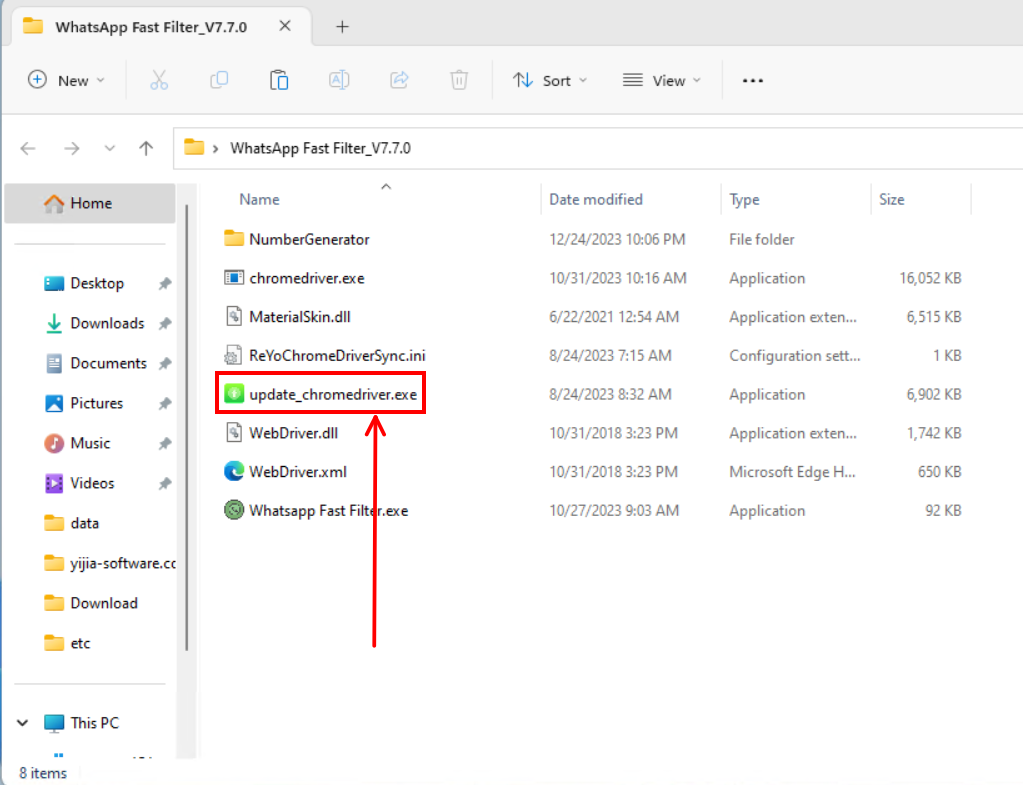The width and height of the screenshot is (1023, 785).
Task: Sort files by Date modified column
Action: [596, 199]
